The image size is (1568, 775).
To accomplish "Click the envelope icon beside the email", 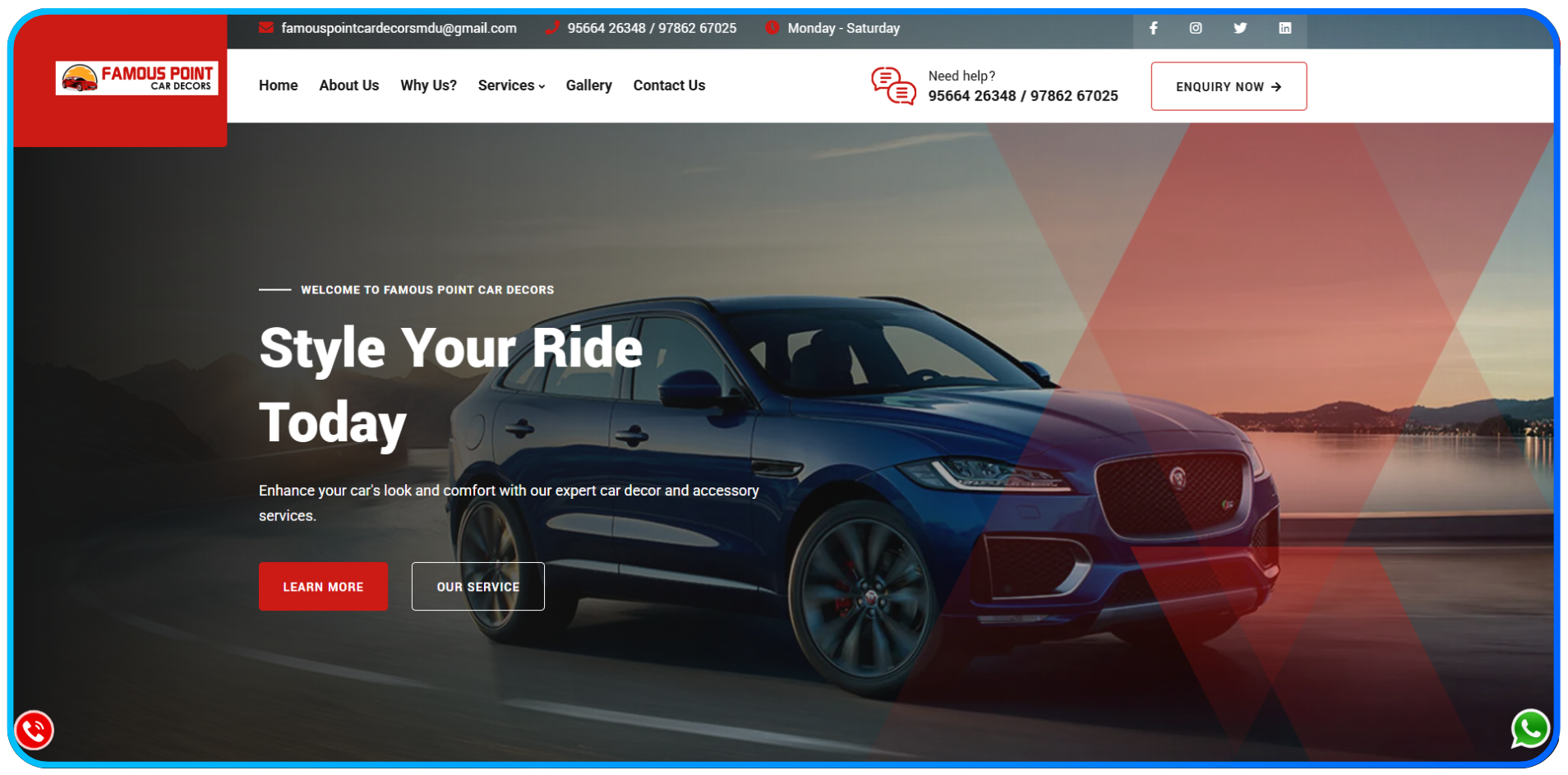I will coord(265,28).
